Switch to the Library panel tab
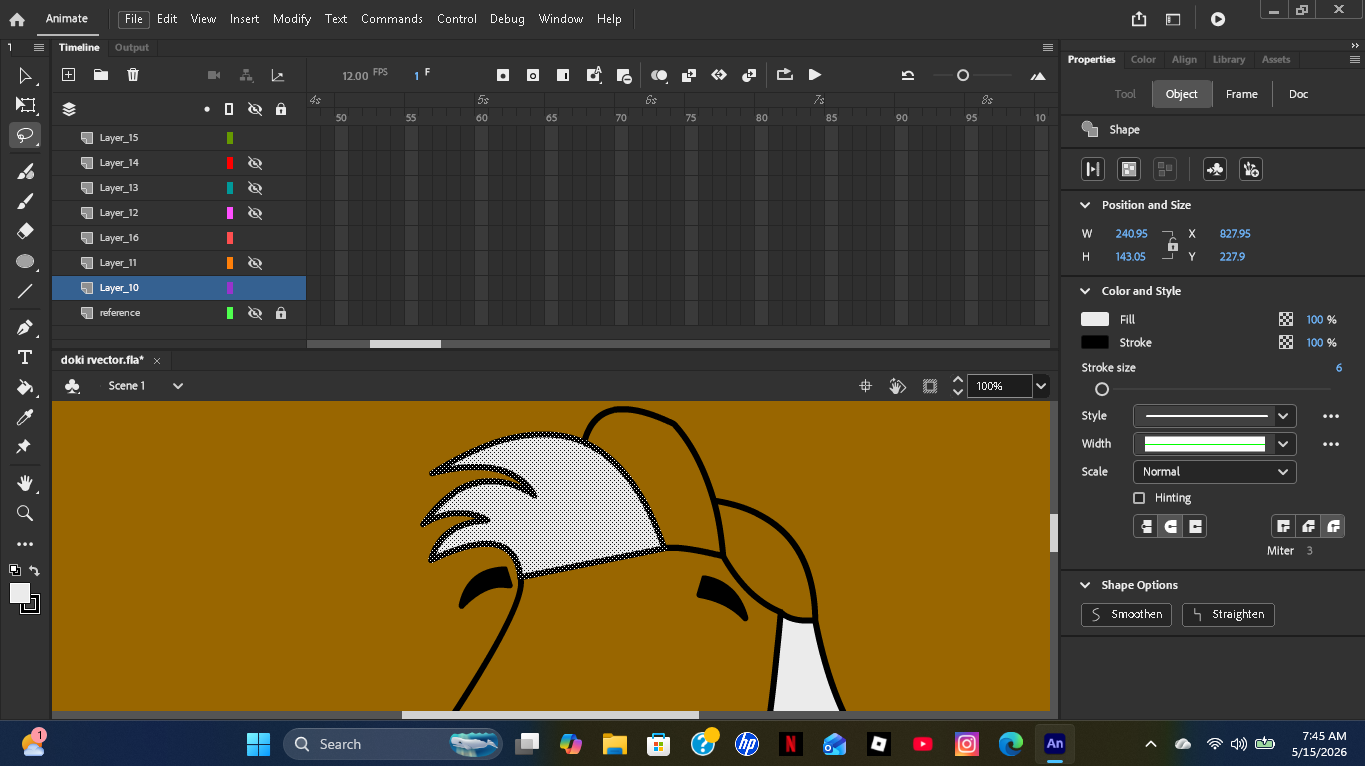1365x766 pixels. tap(1229, 60)
